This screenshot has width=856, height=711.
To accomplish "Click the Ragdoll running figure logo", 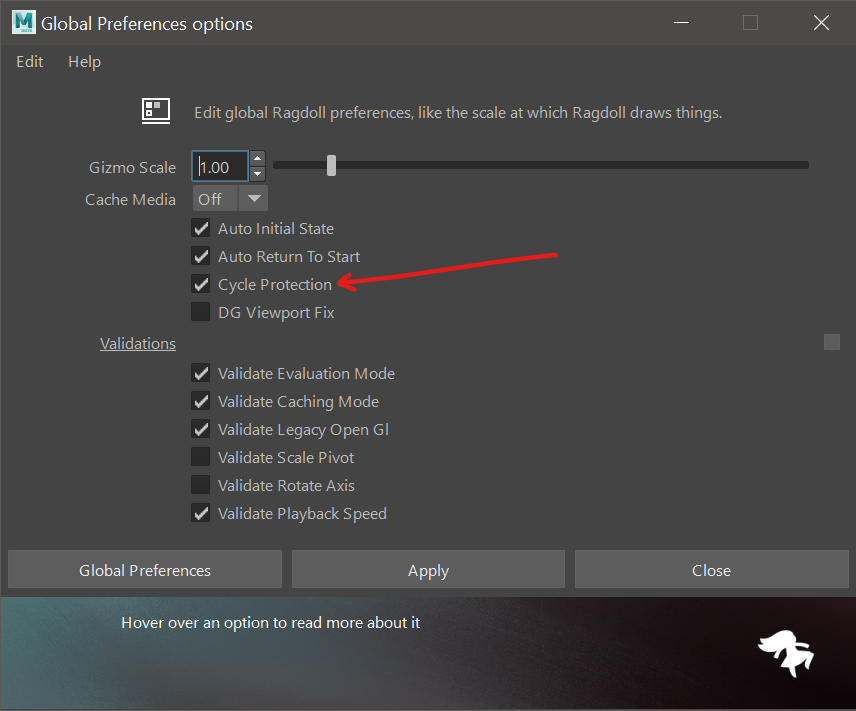I will (785, 652).
